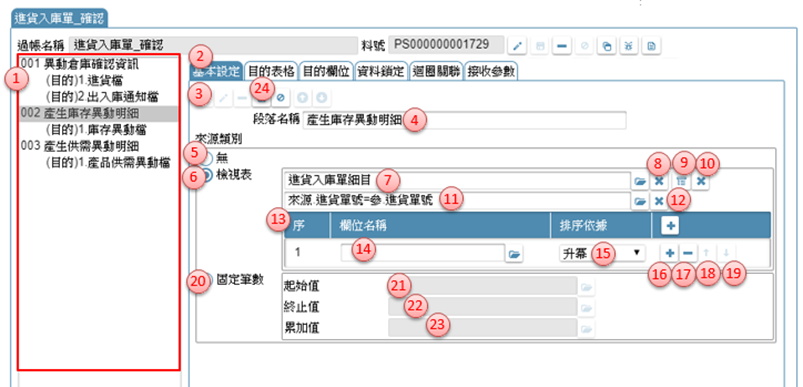803x387 pixels.
Task: Click the X icon right of the filter icon
Action: (x=702, y=181)
